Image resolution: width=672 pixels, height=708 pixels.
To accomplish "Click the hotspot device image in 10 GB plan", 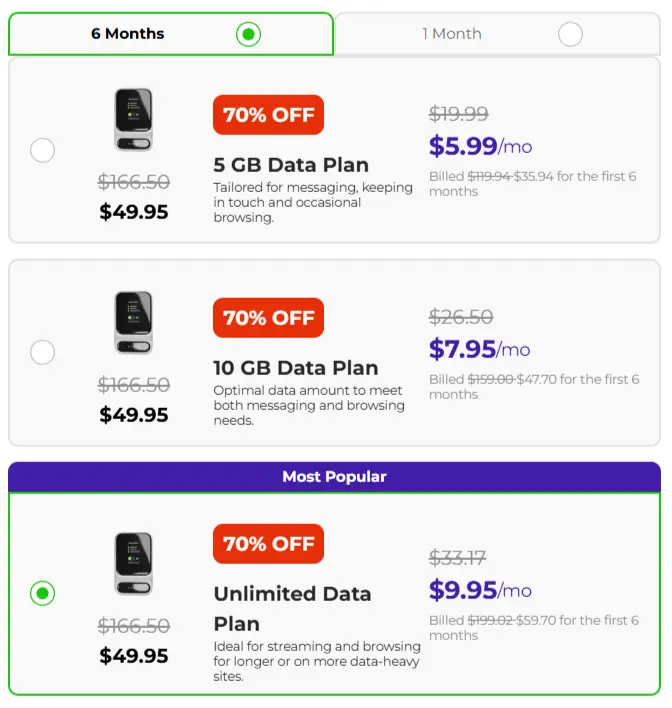I will coord(133,322).
